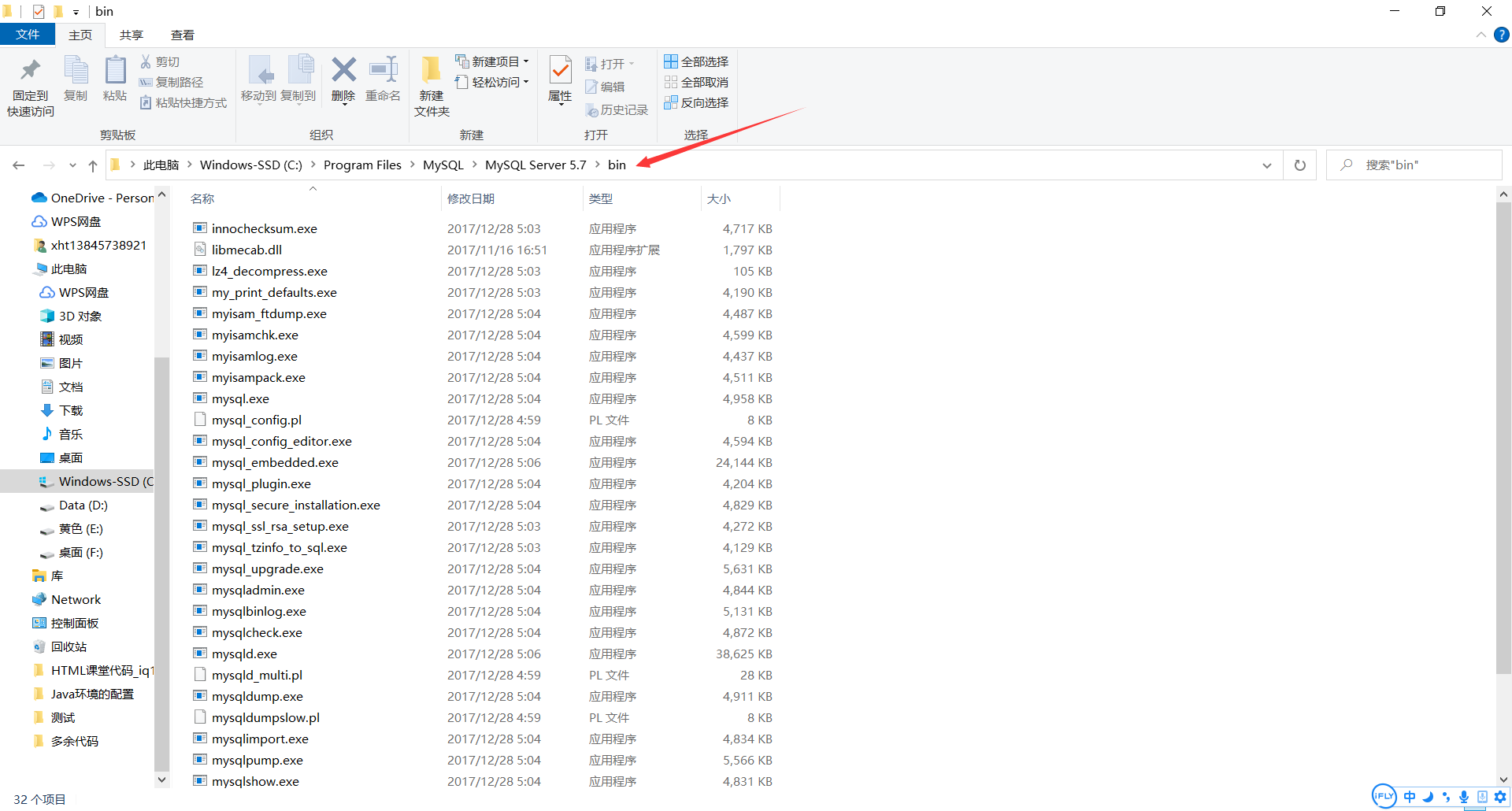This screenshot has width=1512, height=811.
Task: Open the 打开 (Open) dropdown
Action: pyautogui.click(x=610, y=64)
